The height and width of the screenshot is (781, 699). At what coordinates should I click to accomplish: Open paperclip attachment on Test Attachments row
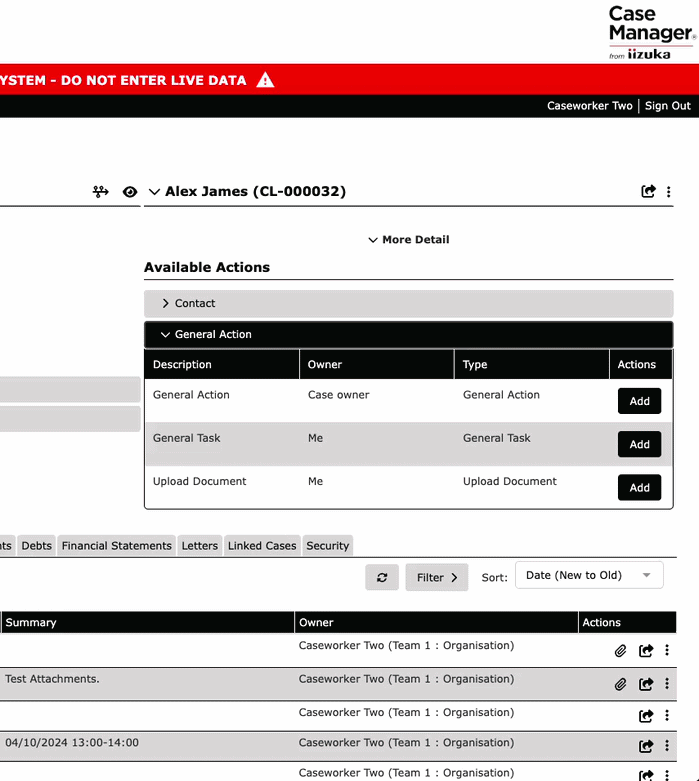620,684
